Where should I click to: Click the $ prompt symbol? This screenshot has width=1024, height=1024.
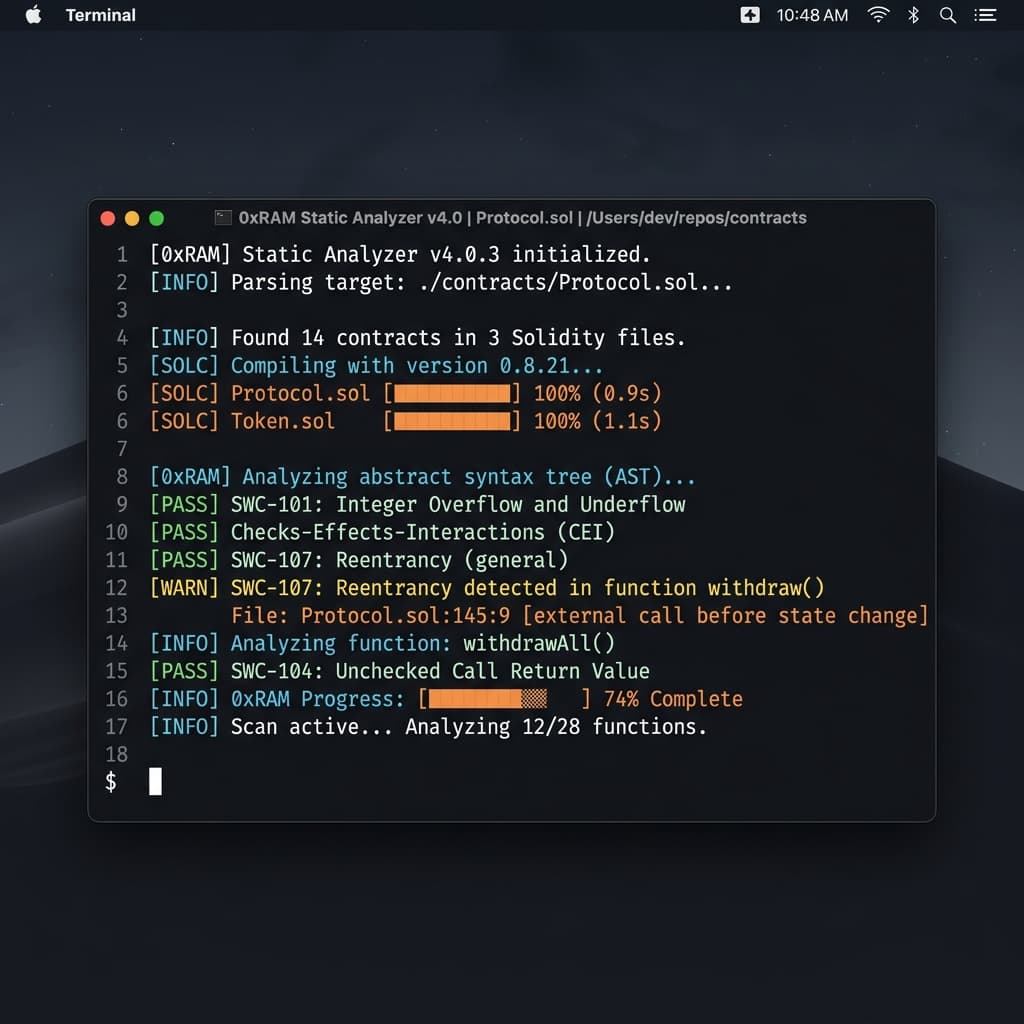point(111,781)
